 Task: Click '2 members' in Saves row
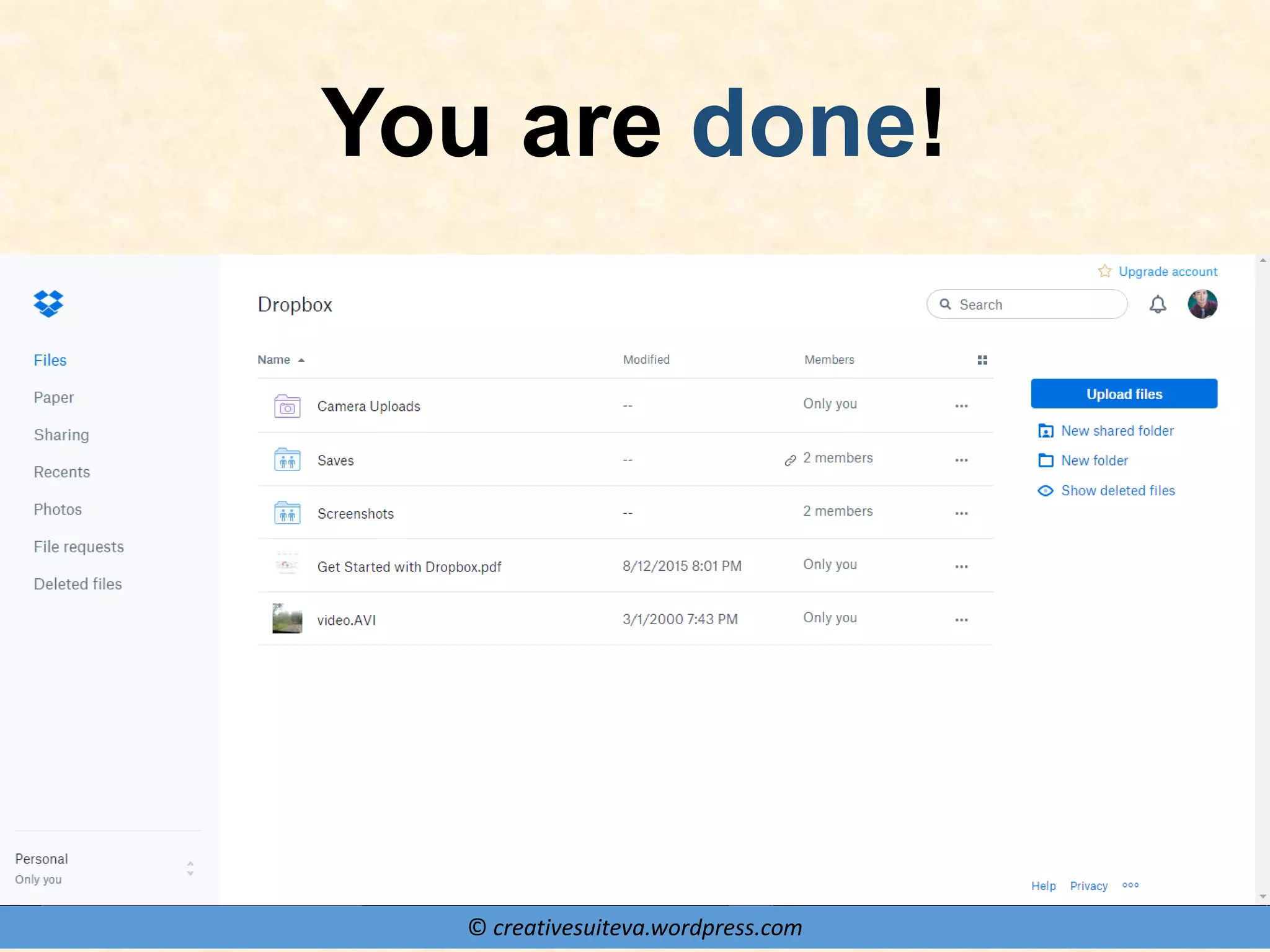click(838, 457)
